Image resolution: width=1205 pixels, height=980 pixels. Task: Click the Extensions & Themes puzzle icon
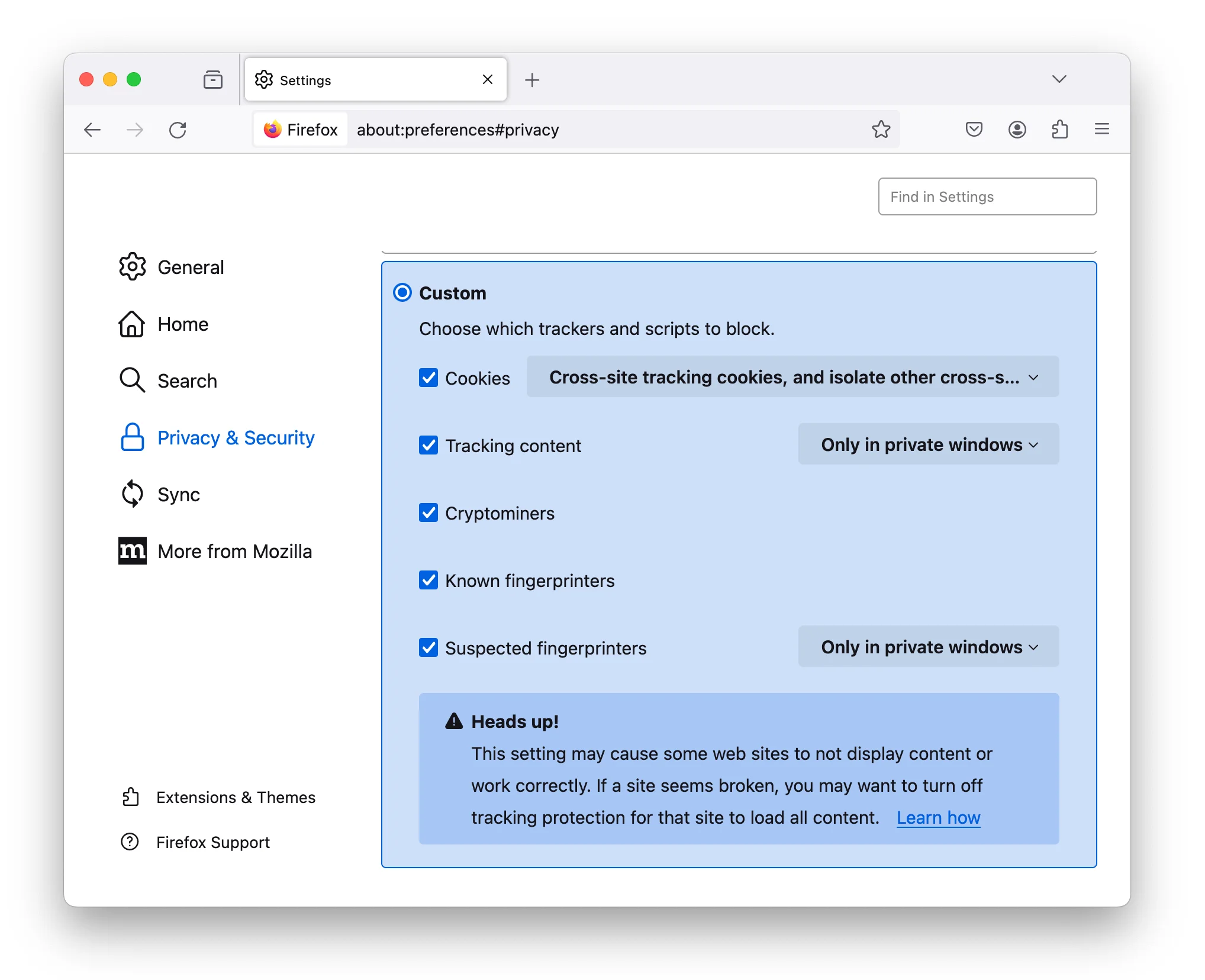pyautogui.click(x=130, y=797)
